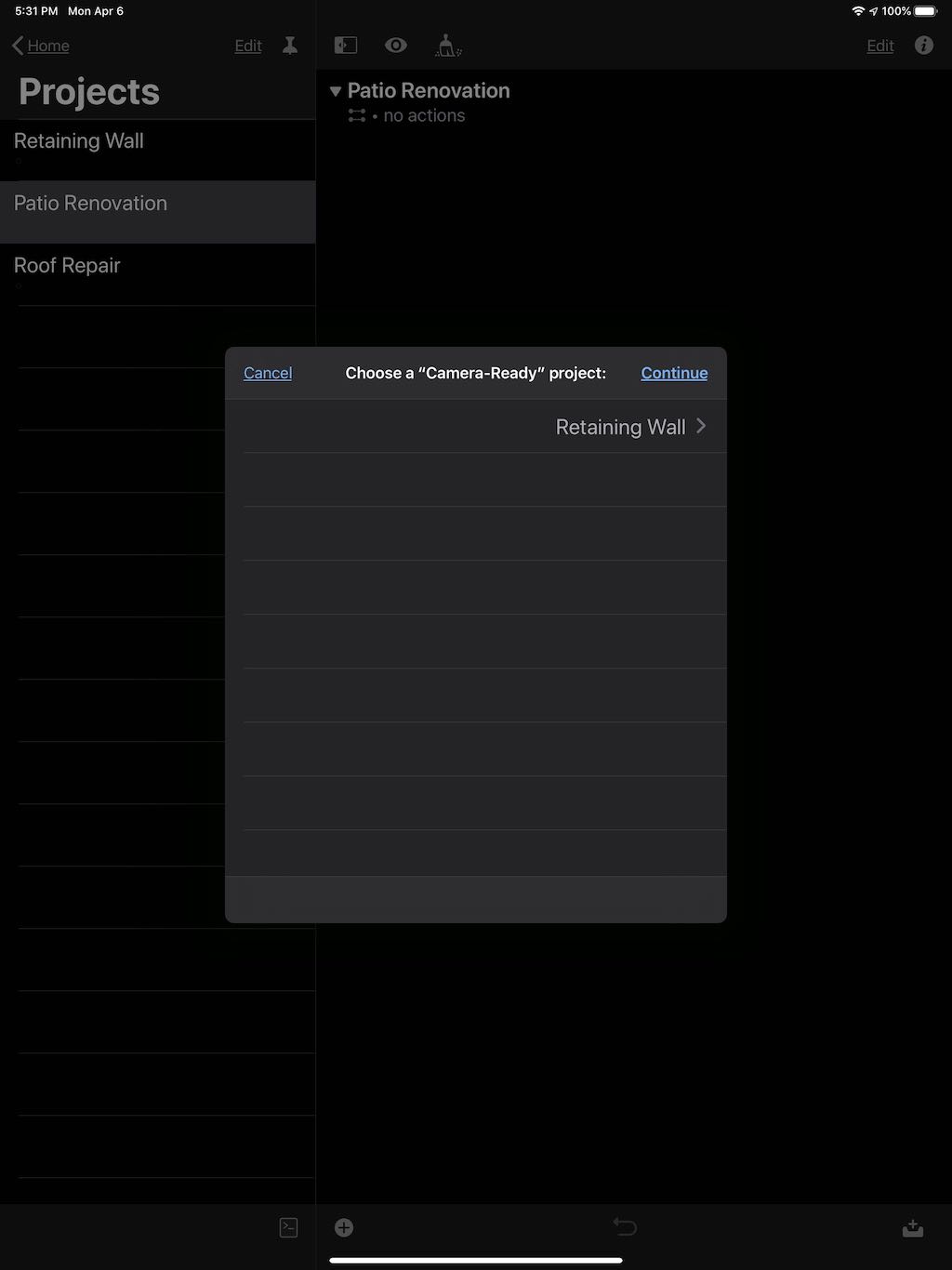Click the pin sidebar icon
The width and height of the screenshot is (952, 1270).
[x=290, y=46]
